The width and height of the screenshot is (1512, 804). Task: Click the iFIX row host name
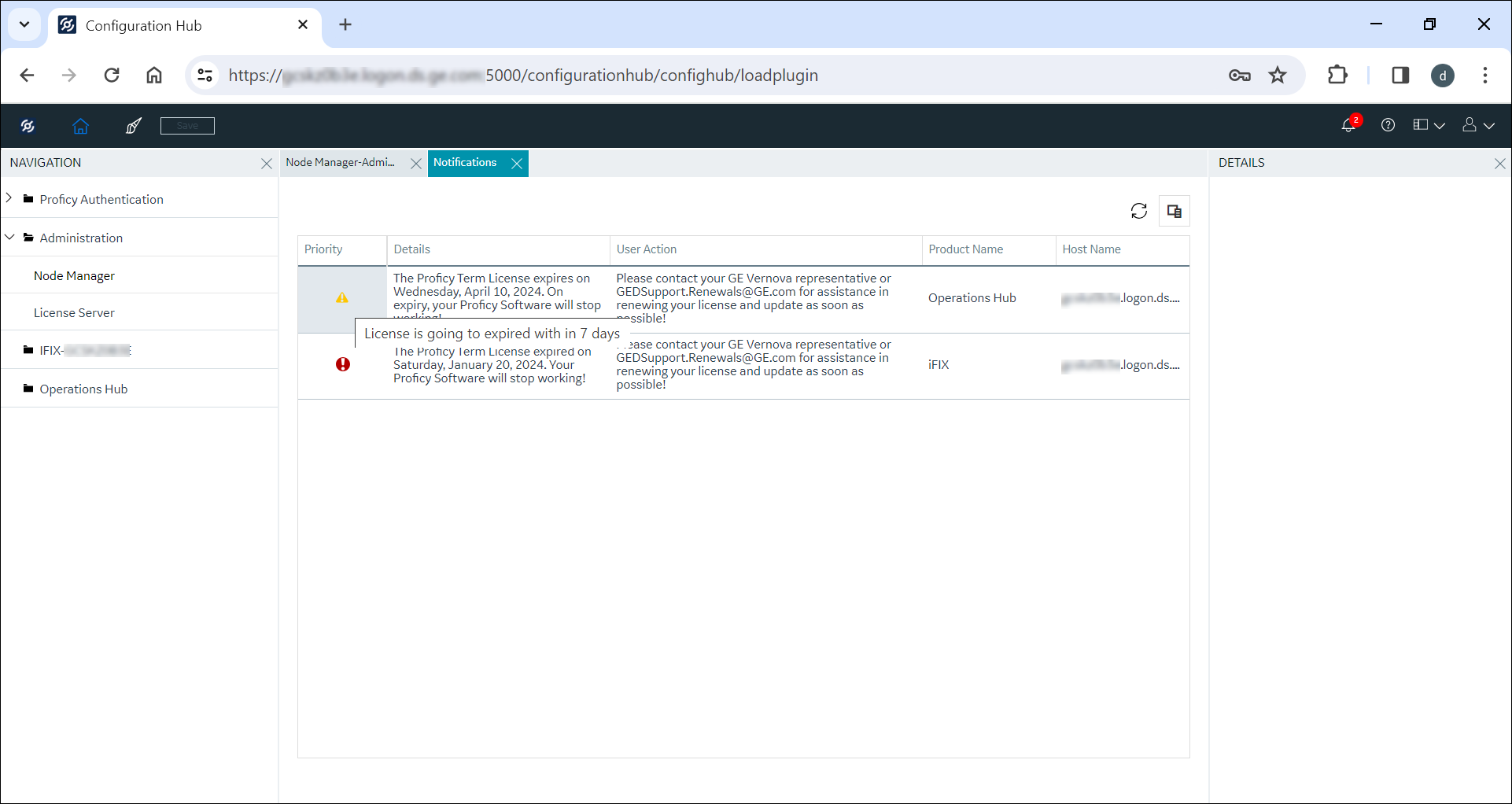[1120, 365]
